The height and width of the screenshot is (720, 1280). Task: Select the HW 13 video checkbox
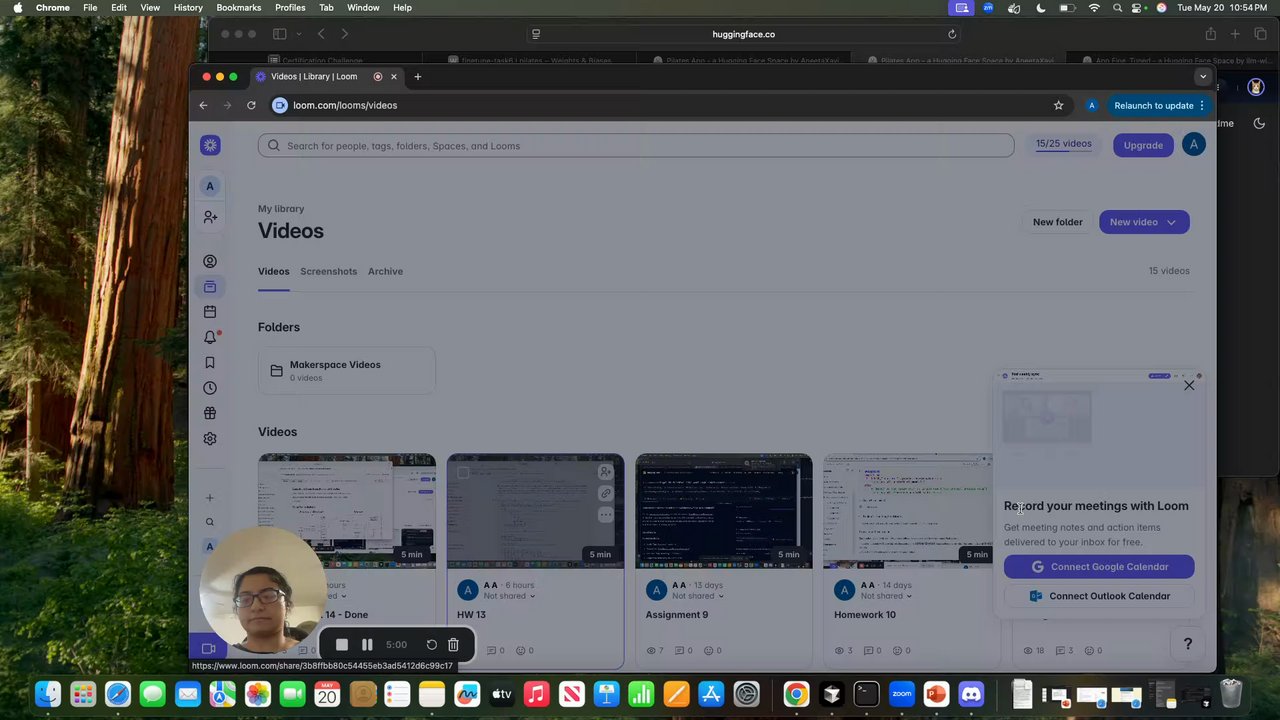(x=463, y=473)
